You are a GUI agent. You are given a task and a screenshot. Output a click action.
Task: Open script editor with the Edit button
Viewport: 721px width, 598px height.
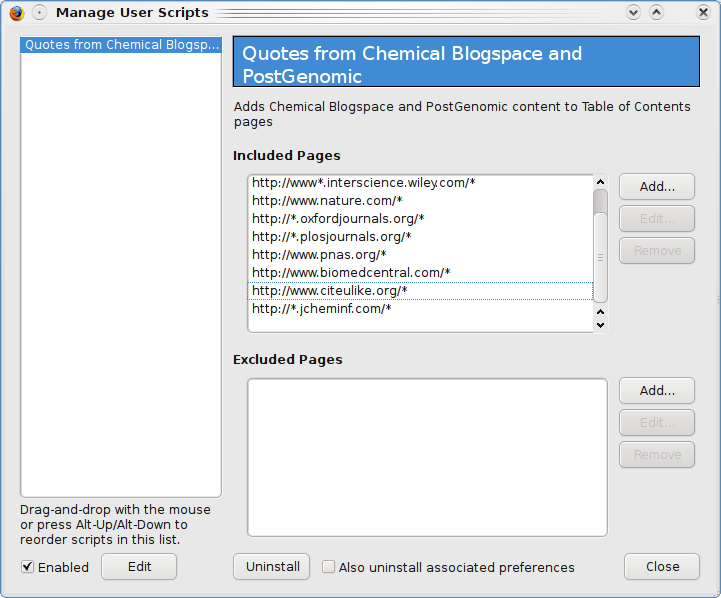point(139,567)
